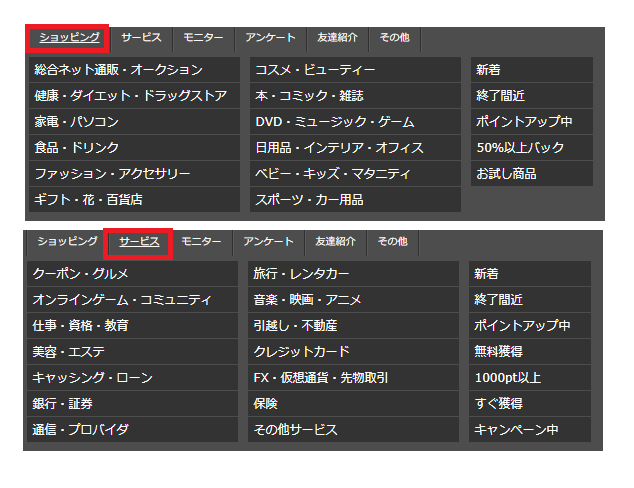Filter by 50%以上バック

coord(532,148)
